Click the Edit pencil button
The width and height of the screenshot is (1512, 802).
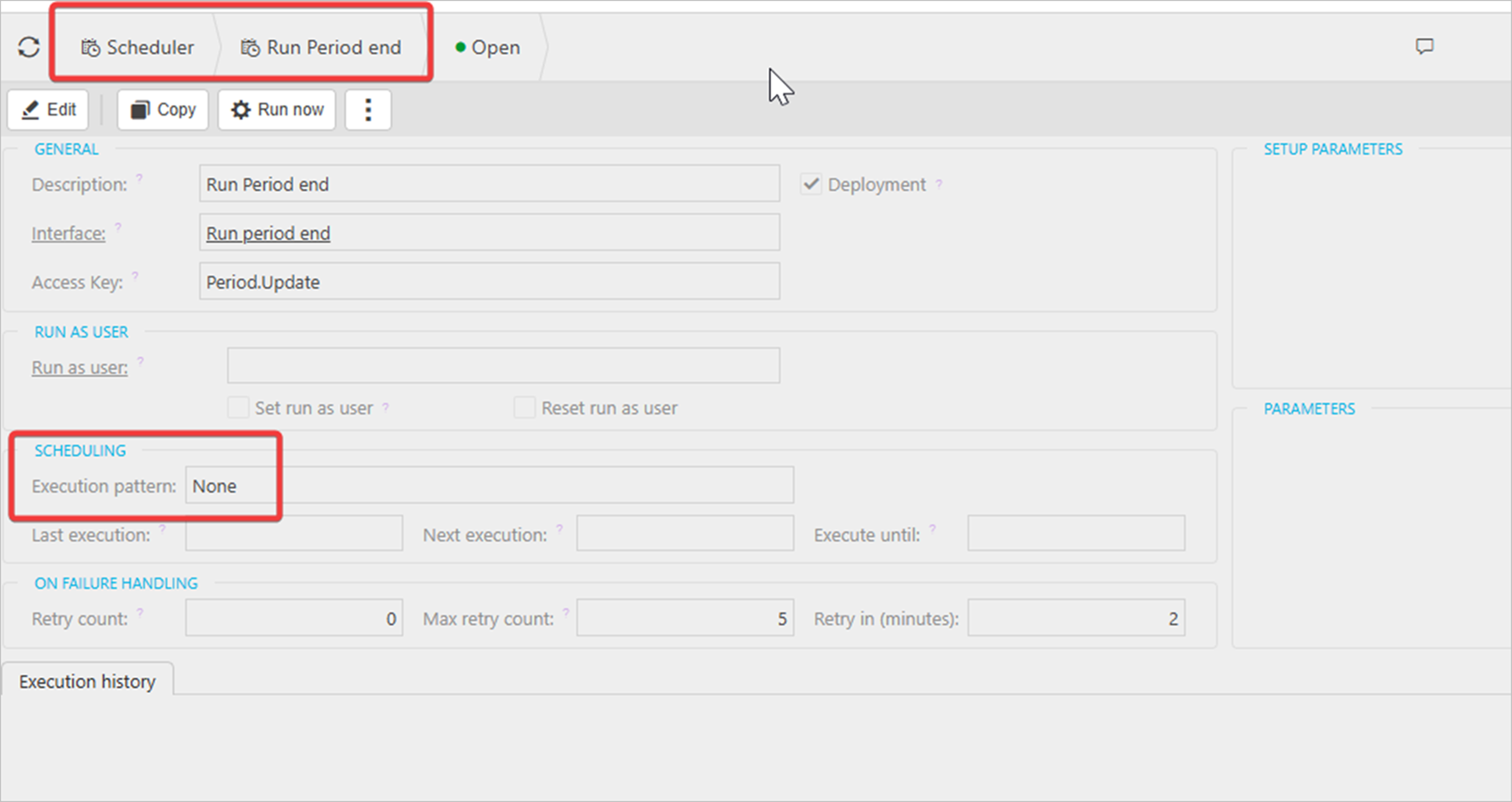coord(48,110)
